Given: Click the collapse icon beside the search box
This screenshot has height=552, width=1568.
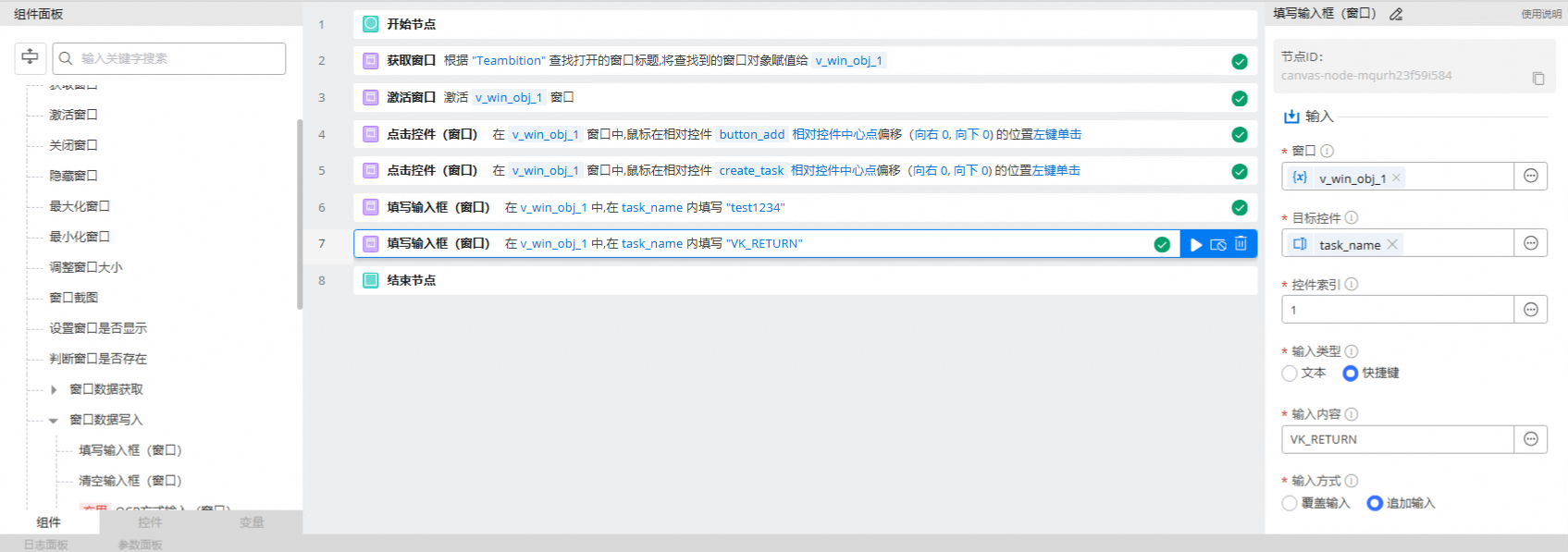Looking at the screenshot, I should [x=30, y=57].
